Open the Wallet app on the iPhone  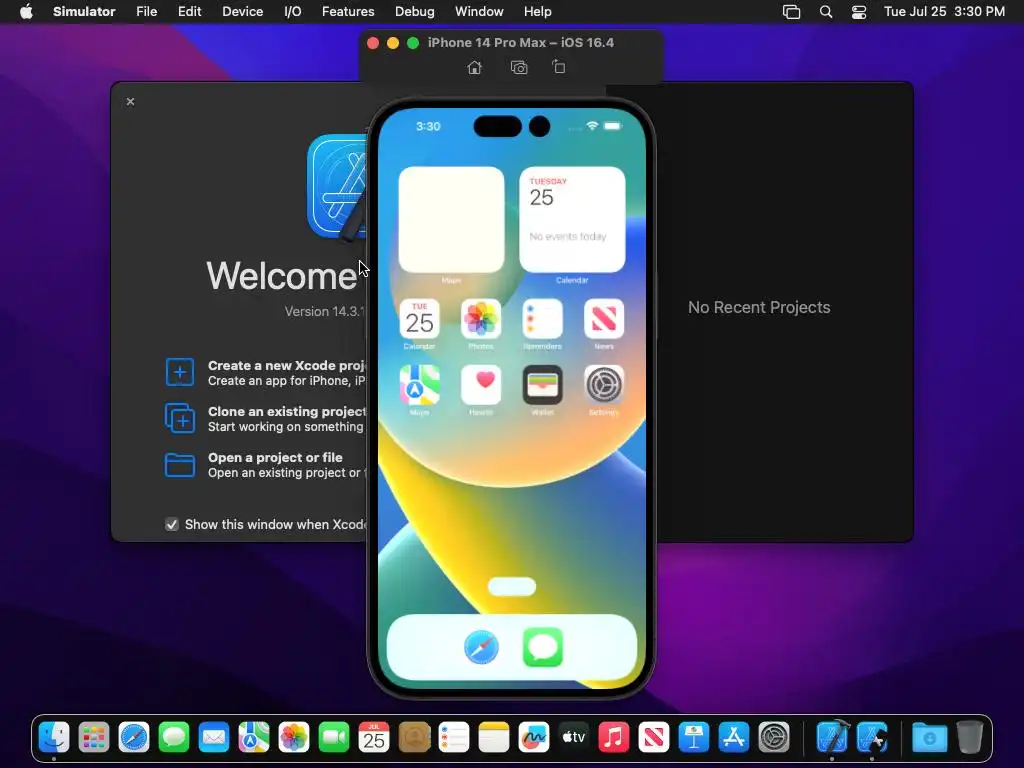tap(542, 385)
